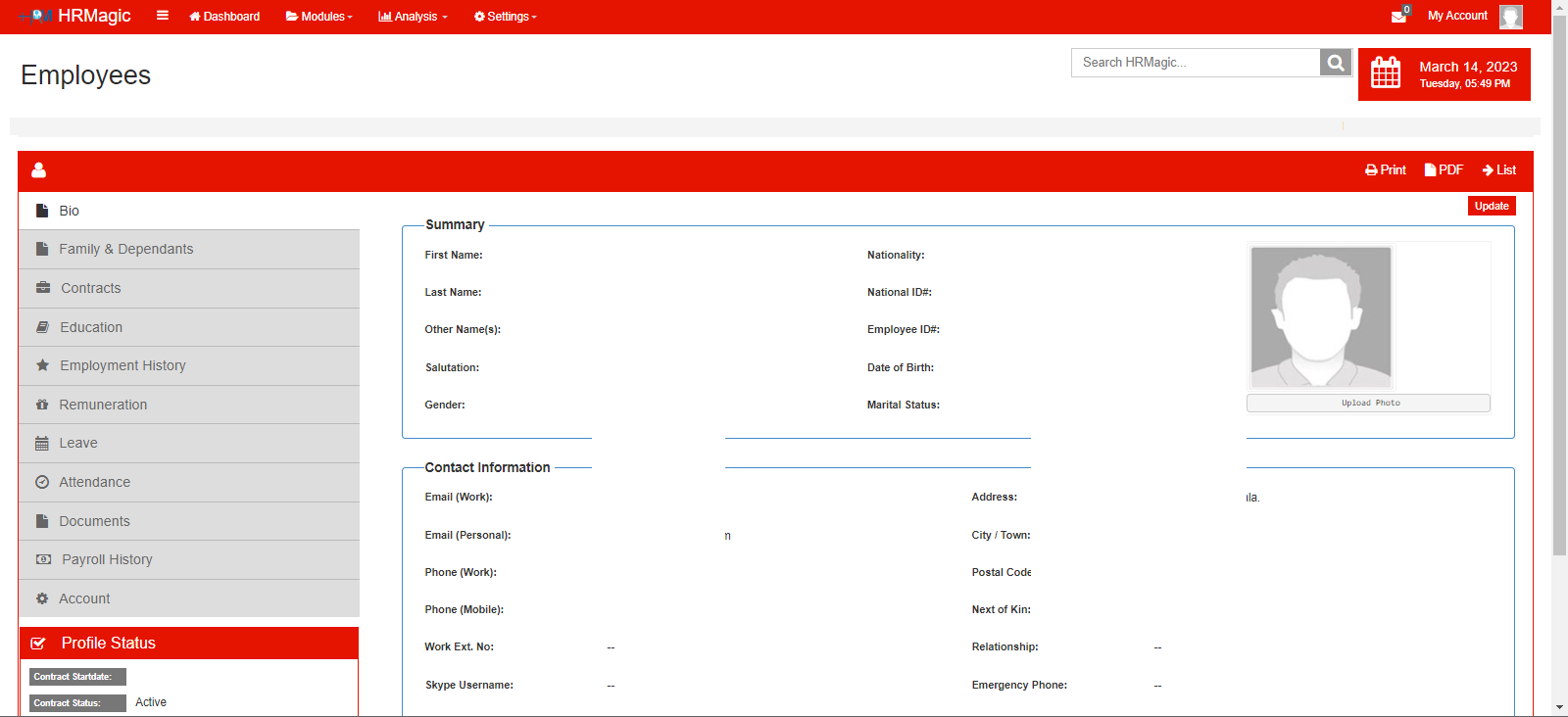Click the user icon in panel header
1568x717 pixels.
pos(39,170)
